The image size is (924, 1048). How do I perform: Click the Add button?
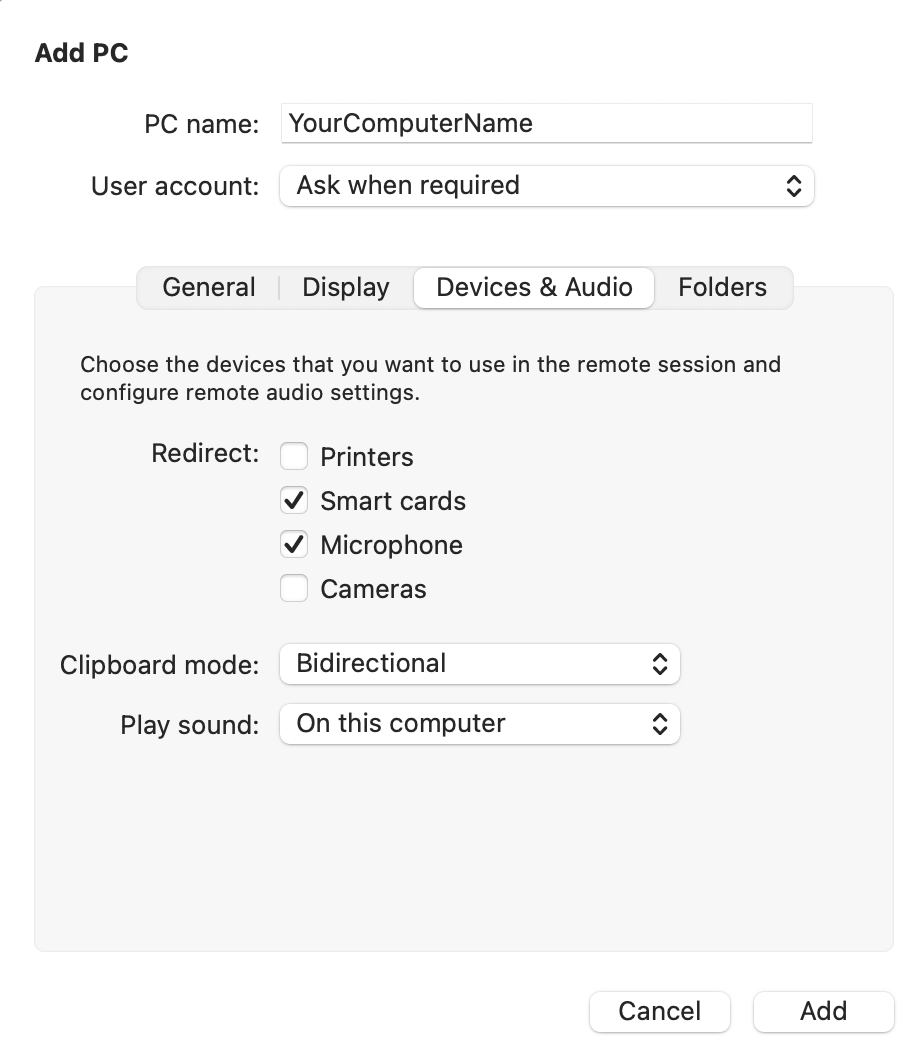click(823, 1011)
